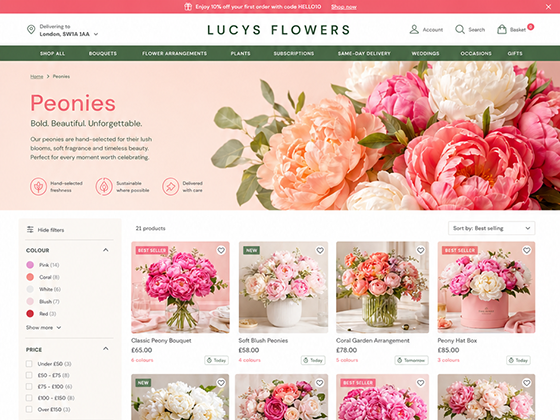Click the BEST SELLER tag on Peony Hat Box

[x=460, y=250]
